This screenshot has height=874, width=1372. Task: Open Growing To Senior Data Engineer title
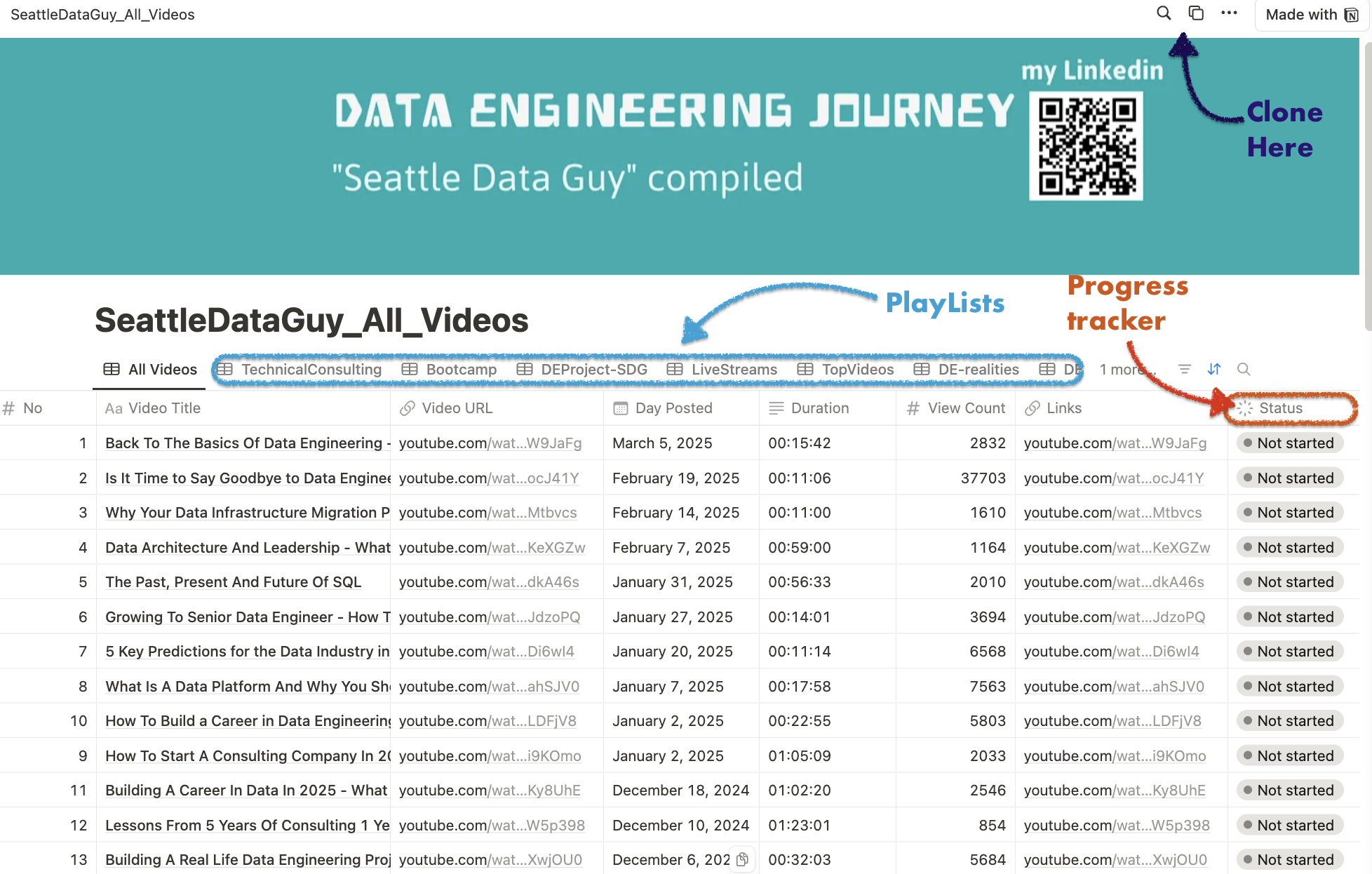tap(248, 617)
